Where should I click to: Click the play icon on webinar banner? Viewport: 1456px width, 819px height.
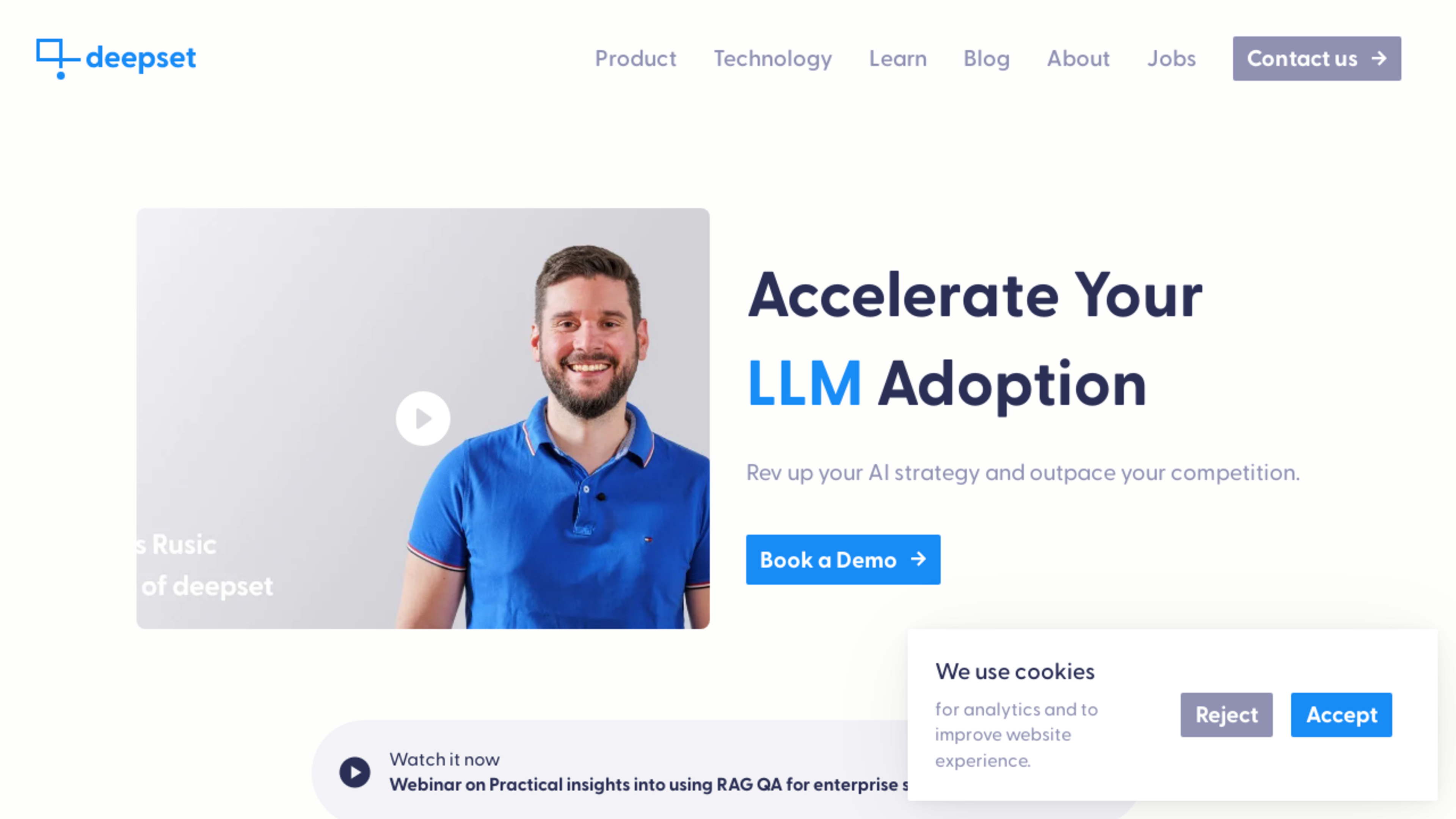click(354, 771)
